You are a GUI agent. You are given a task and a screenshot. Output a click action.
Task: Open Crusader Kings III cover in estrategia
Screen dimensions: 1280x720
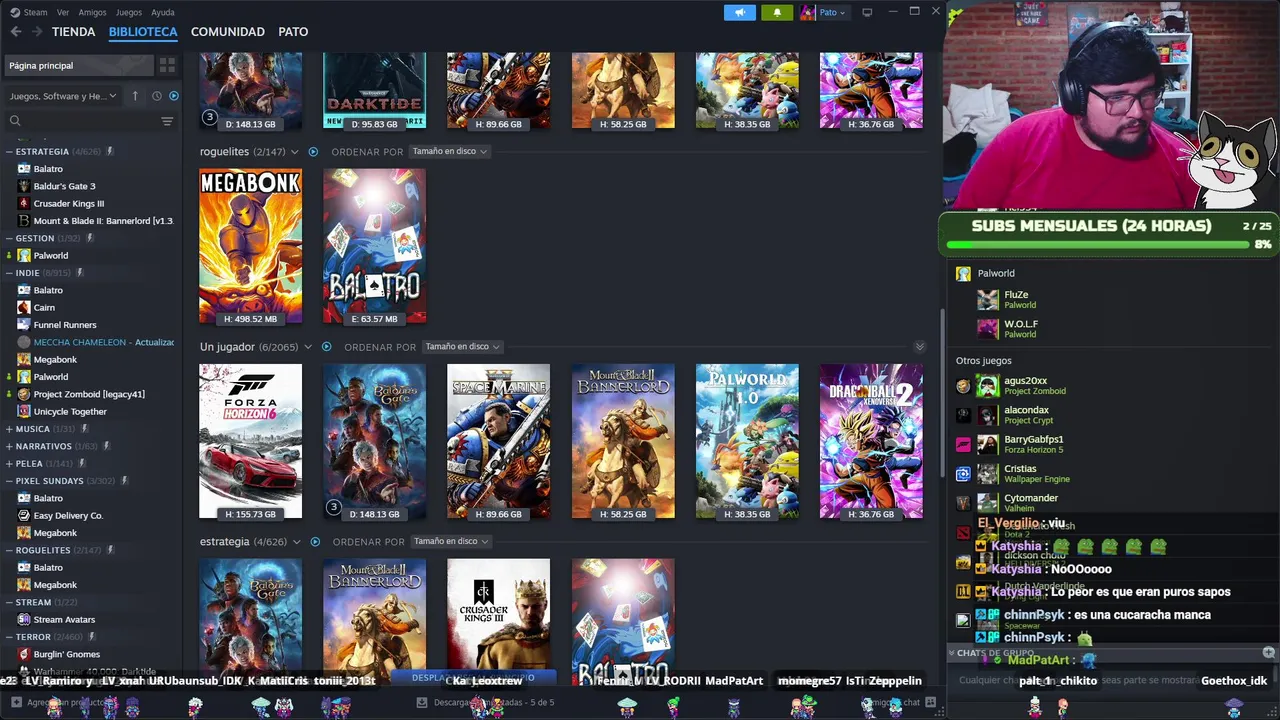[499, 622]
